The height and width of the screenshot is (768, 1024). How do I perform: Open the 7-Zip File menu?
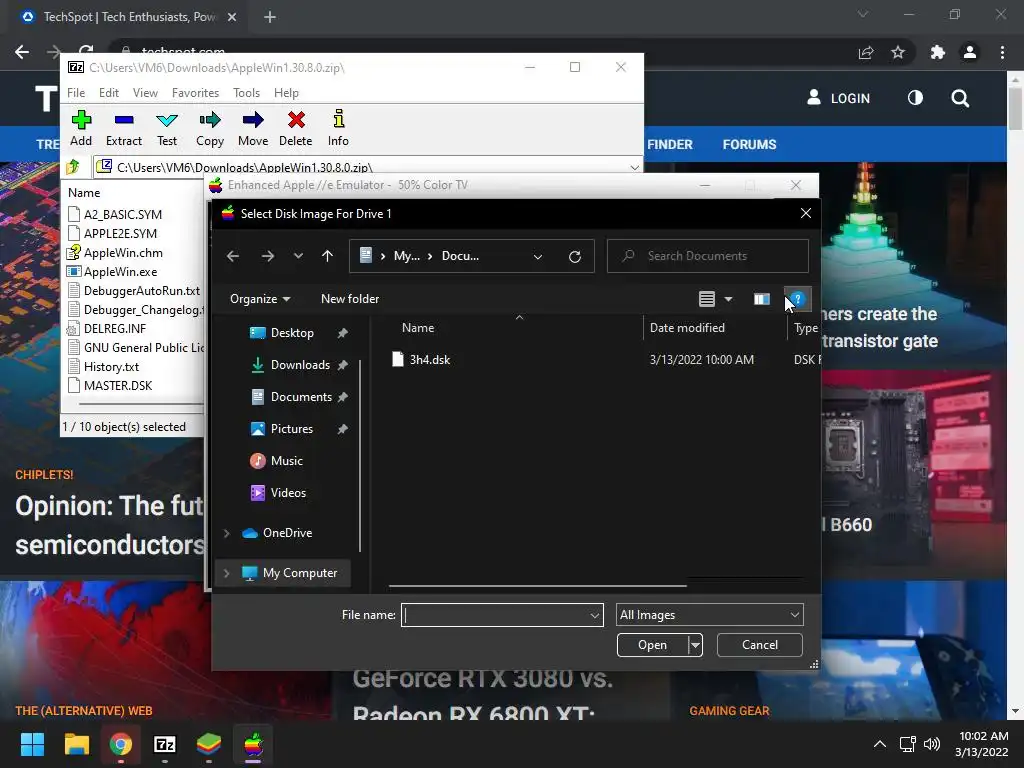coord(76,93)
